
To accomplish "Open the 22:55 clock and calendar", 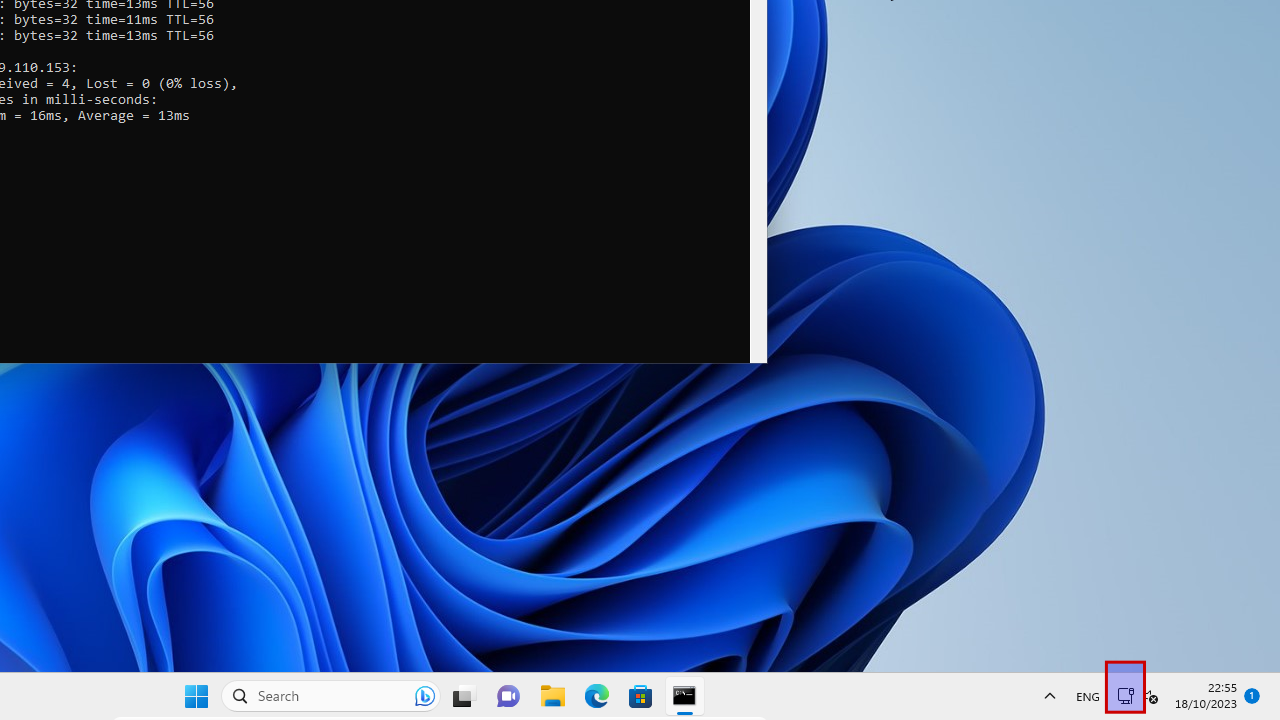I will (x=1206, y=696).
